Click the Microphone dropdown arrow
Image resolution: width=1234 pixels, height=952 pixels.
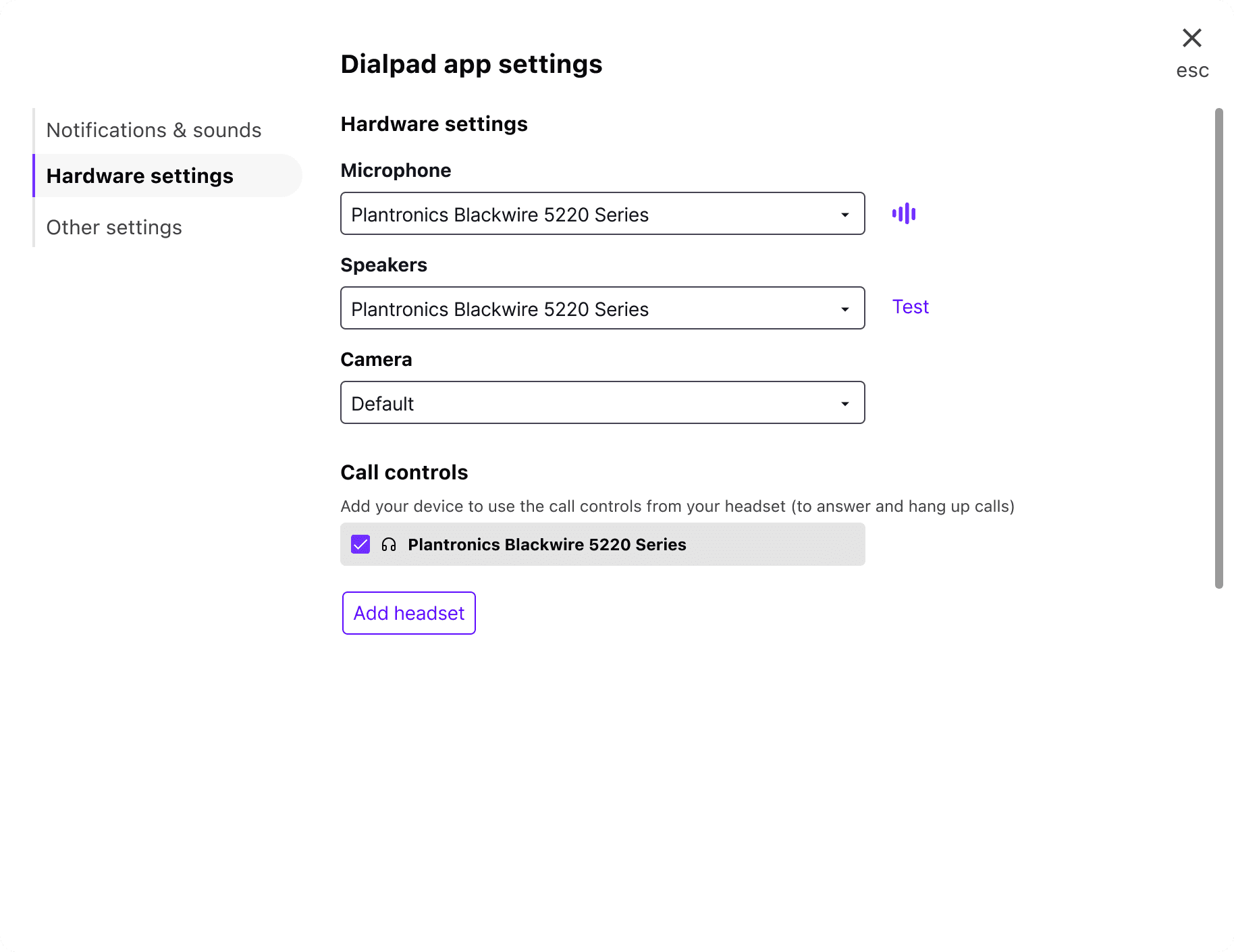coord(844,215)
